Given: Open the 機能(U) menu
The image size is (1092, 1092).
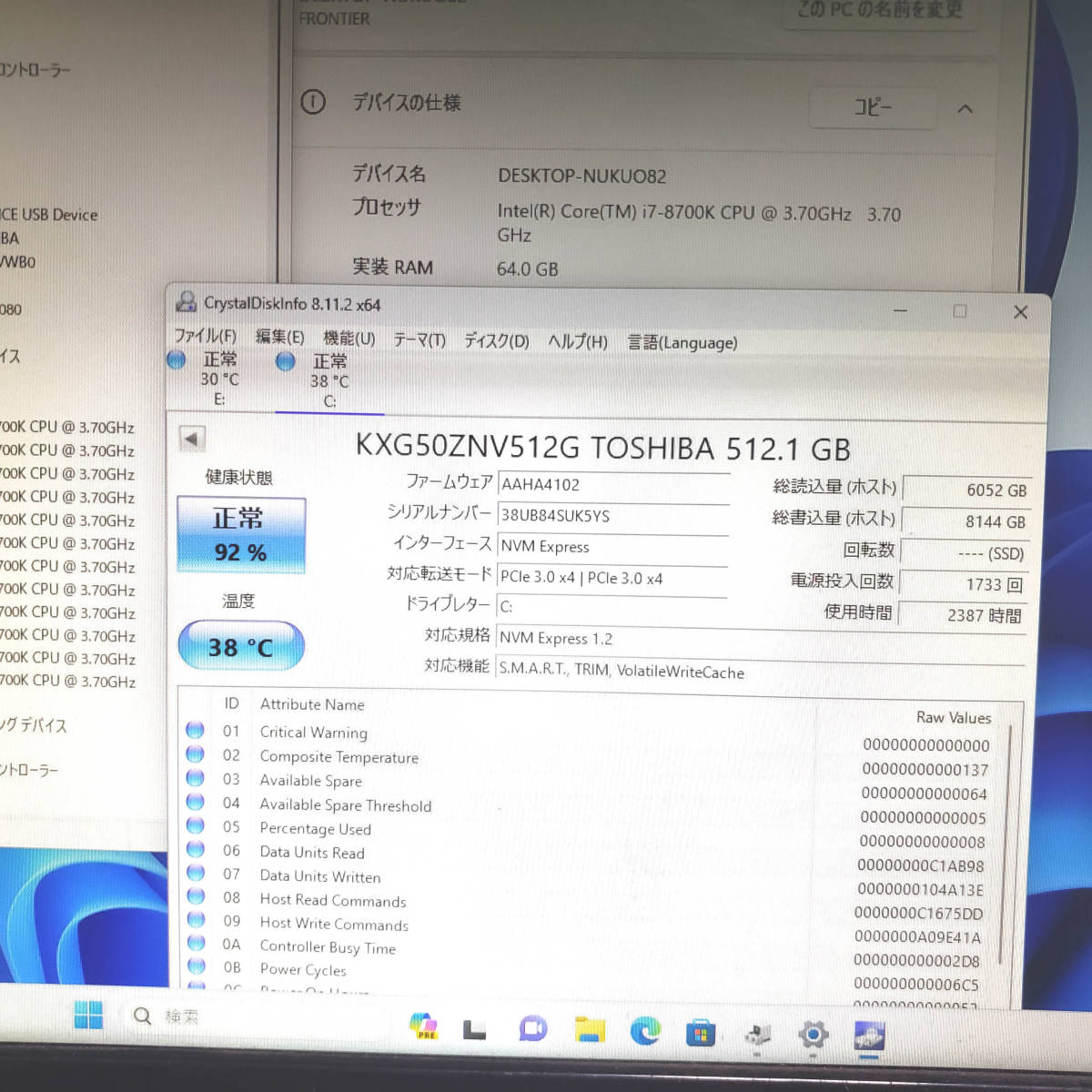Looking at the screenshot, I should click(349, 339).
